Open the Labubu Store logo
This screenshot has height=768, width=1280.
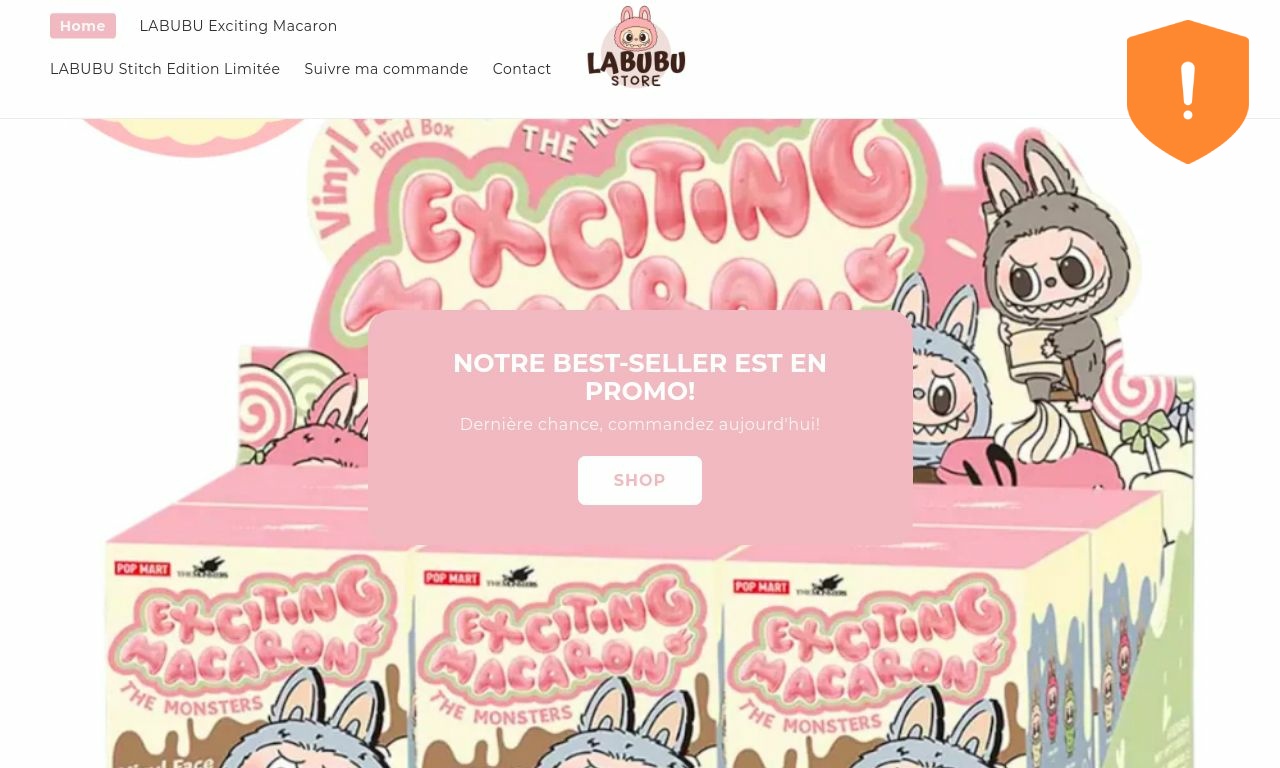coord(636,47)
